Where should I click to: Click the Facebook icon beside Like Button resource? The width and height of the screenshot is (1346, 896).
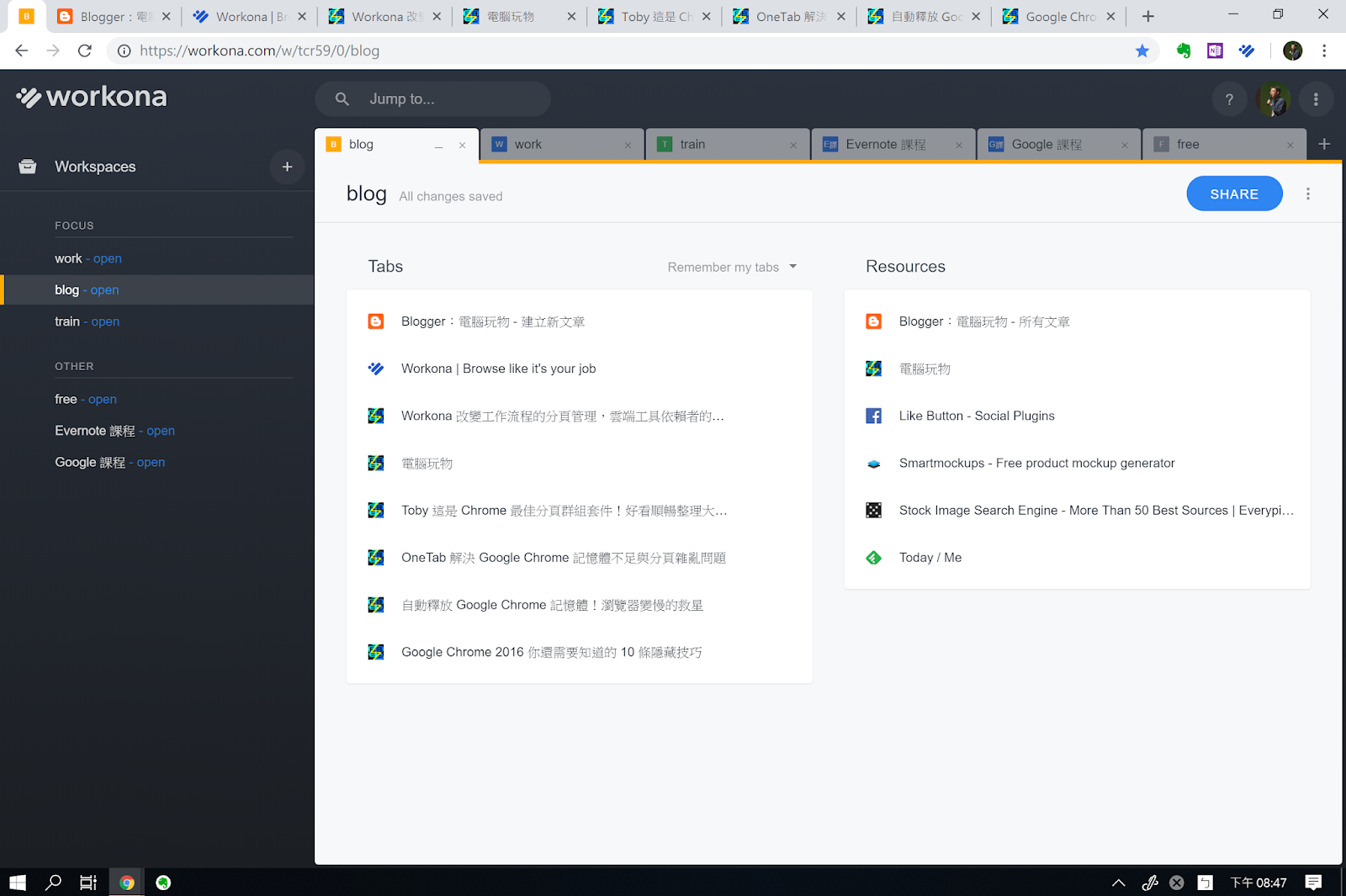click(x=874, y=416)
